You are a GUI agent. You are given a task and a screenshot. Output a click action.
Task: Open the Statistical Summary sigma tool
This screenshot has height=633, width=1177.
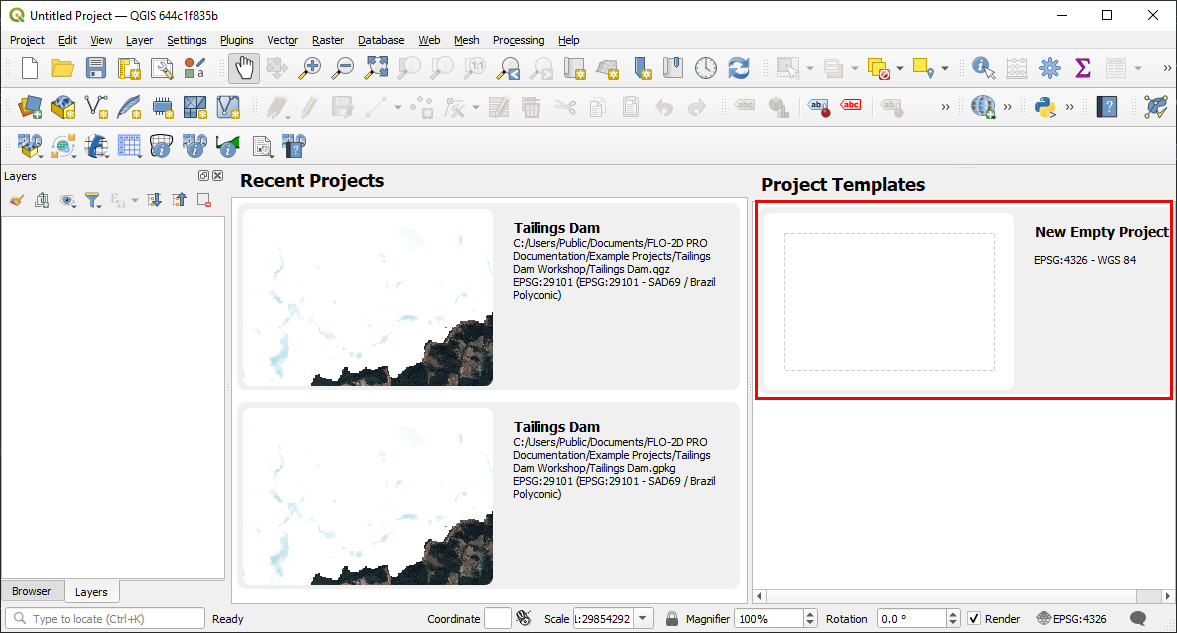[x=1082, y=68]
